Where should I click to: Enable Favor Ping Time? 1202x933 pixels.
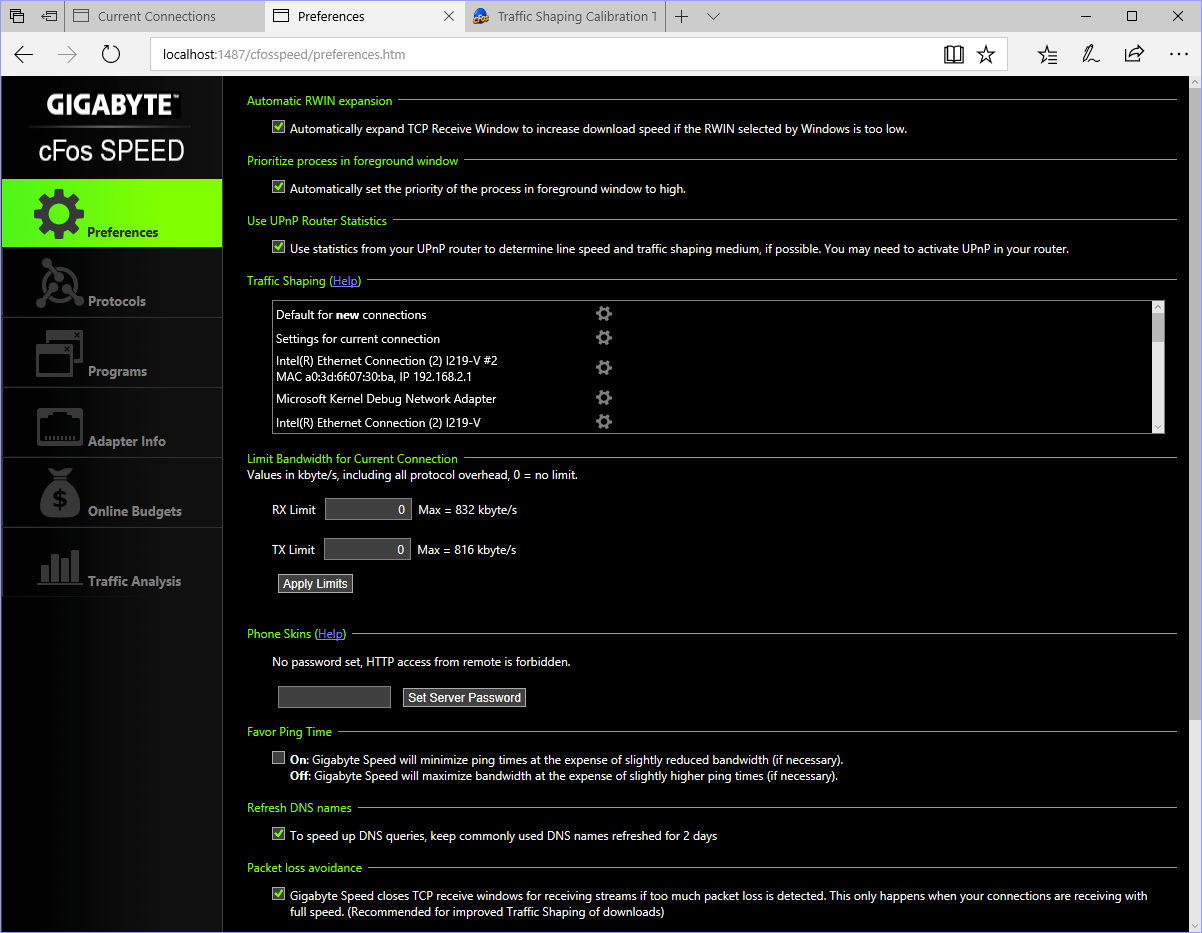coord(279,759)
